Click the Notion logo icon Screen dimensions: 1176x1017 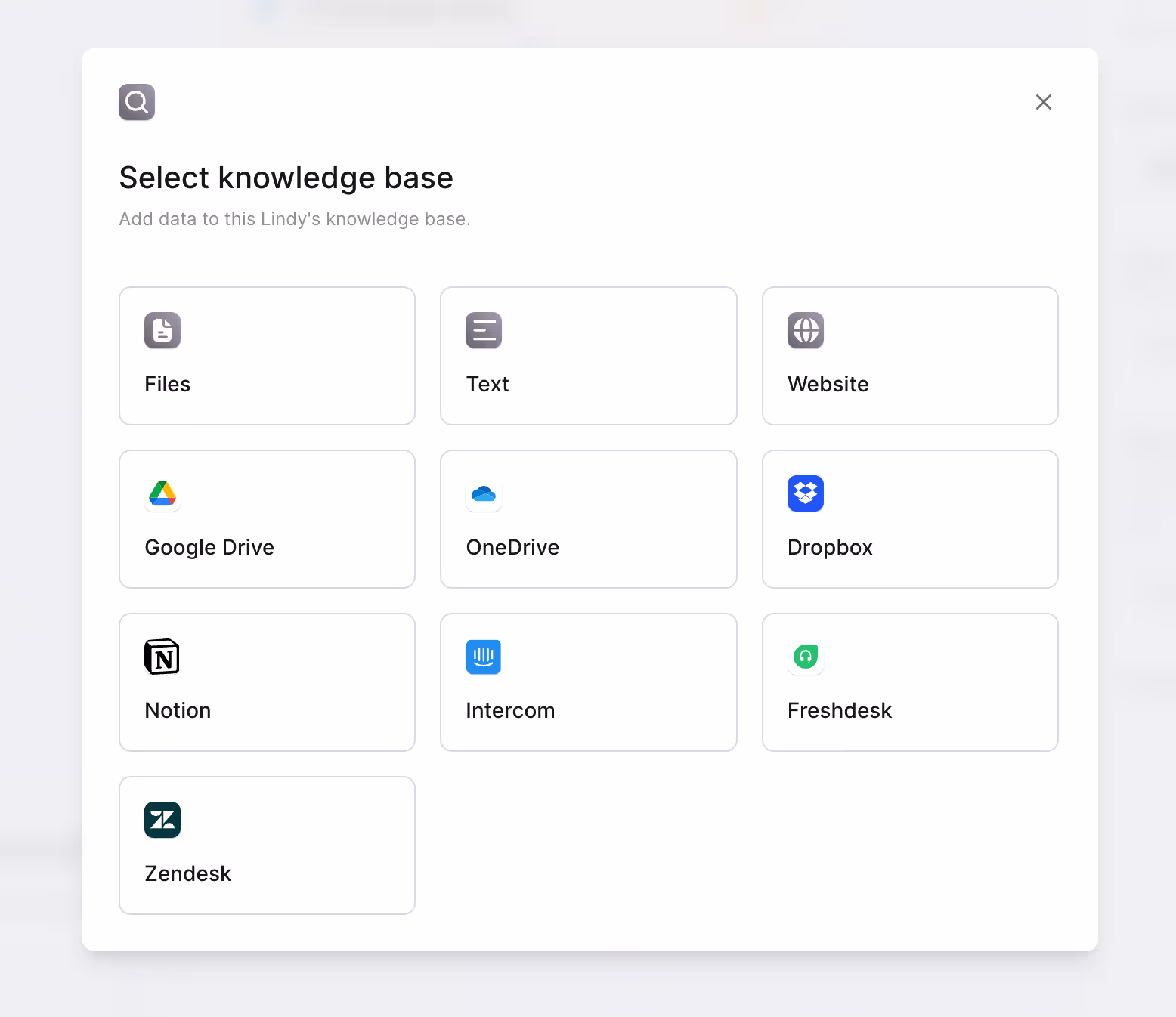coord(162,657)
